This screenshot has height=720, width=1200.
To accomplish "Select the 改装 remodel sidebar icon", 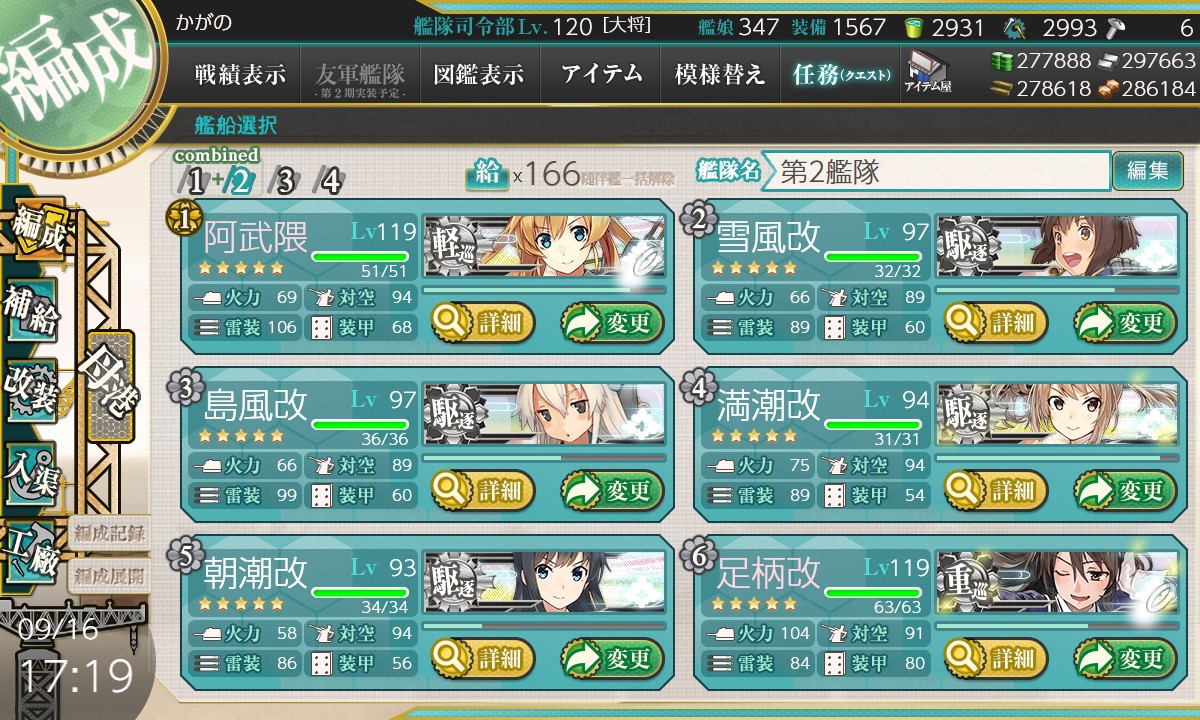I will tap(32, 390).
